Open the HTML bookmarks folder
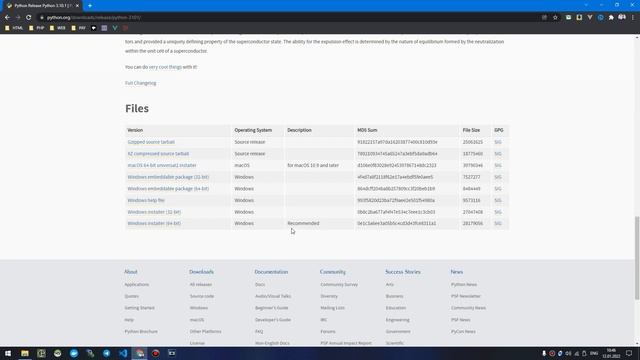Viewport: 640px width, 360px height. tap(14, 28)
